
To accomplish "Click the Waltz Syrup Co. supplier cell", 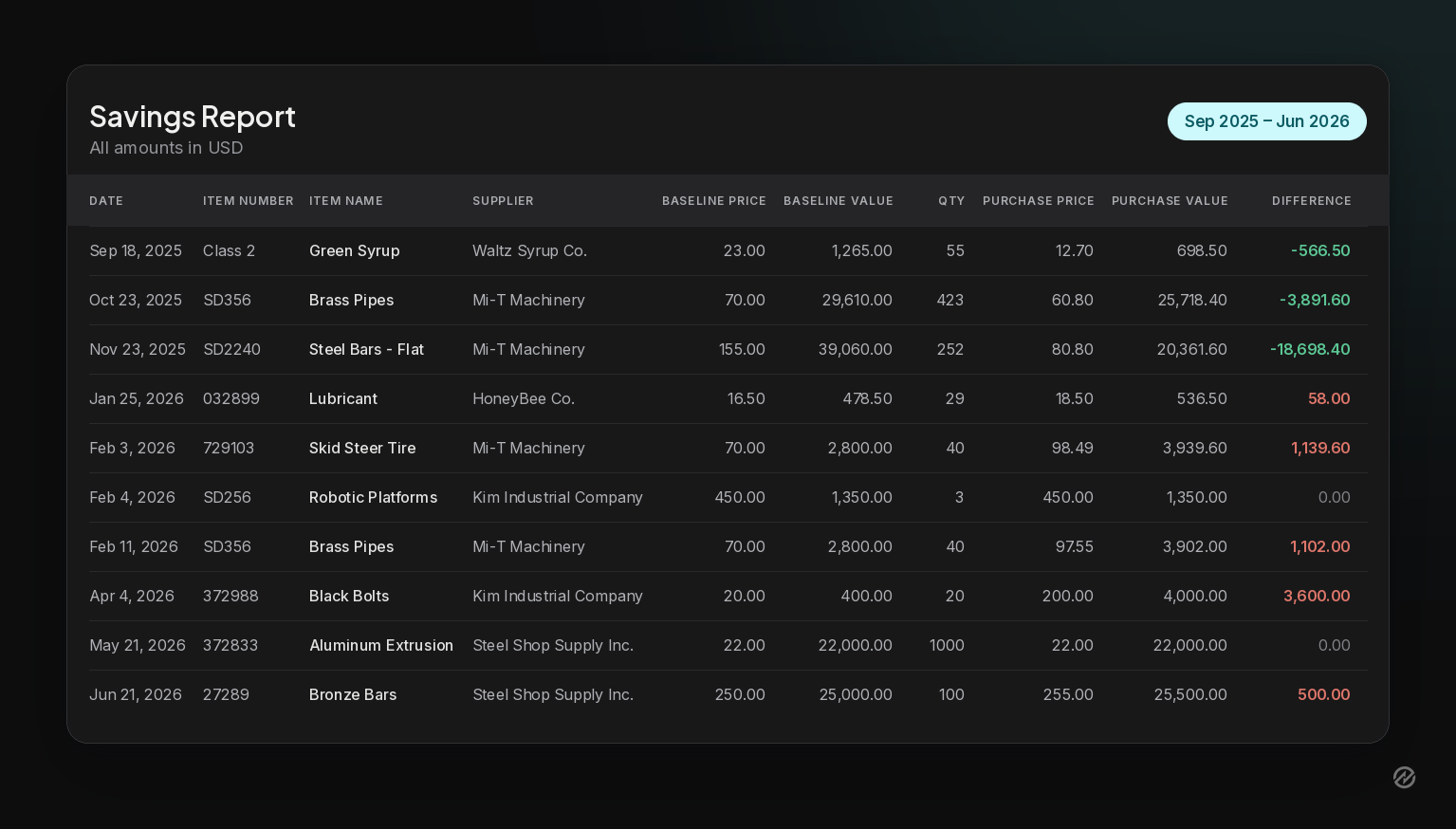I will click(x=529, y=250).
